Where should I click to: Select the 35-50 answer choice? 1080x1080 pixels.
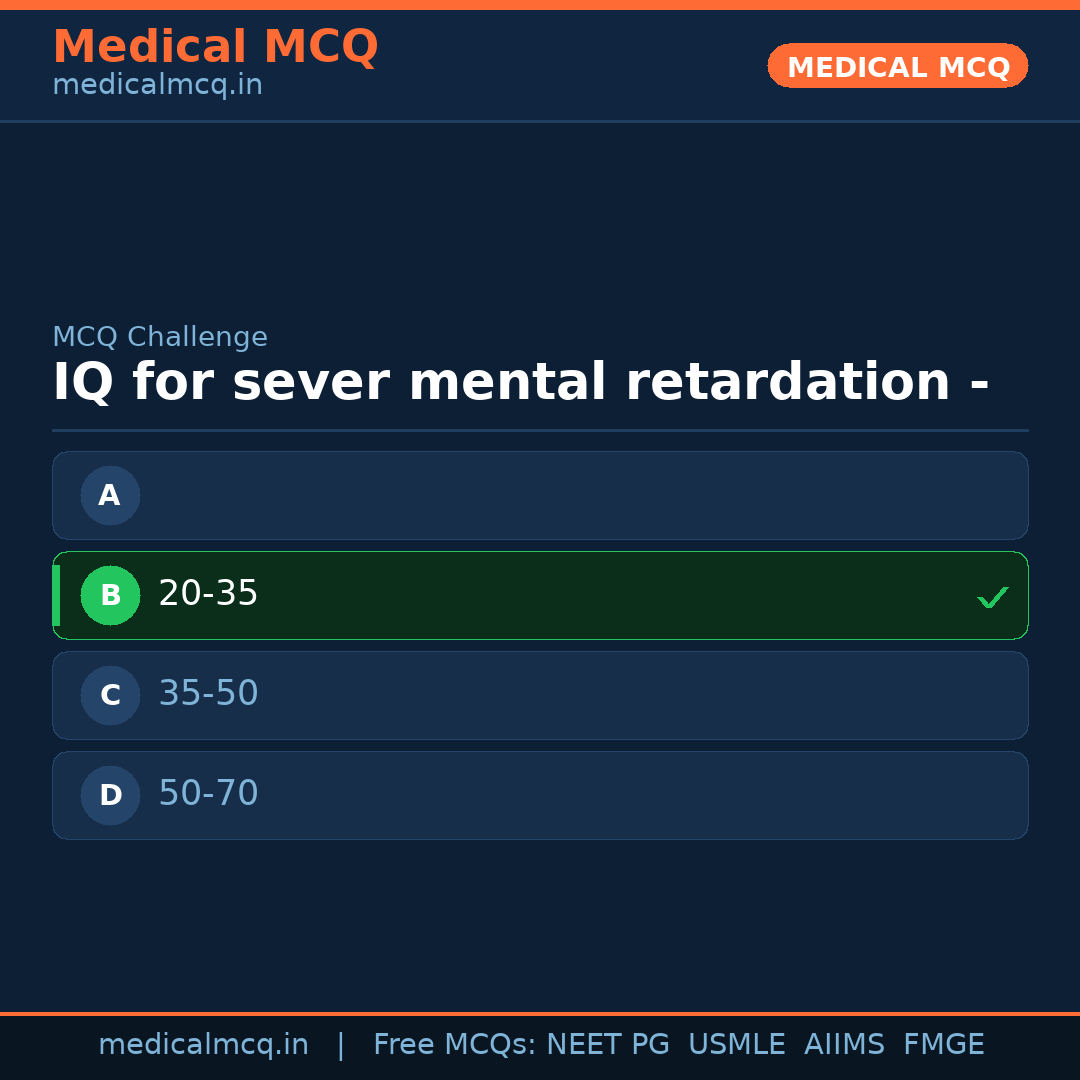pyautogui.click(x=540, y=695)
